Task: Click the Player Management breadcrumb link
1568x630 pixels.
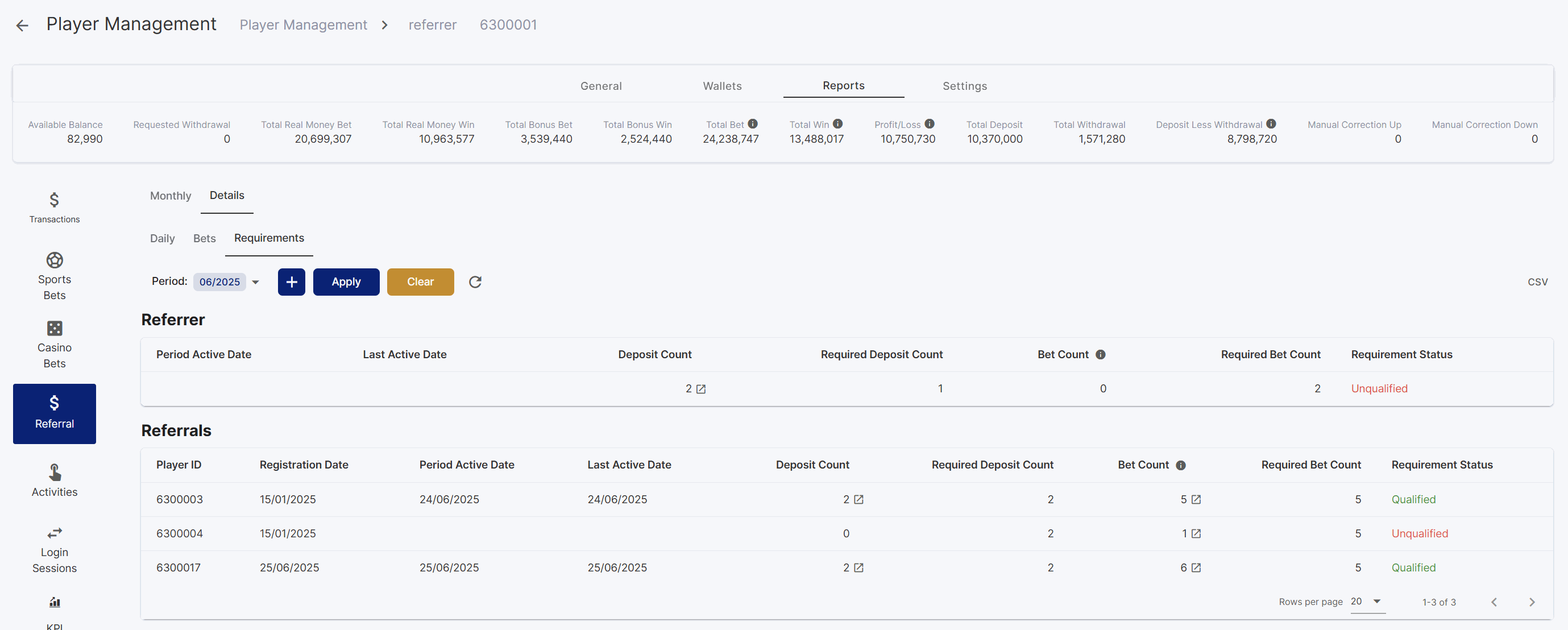Action: click(303, 25)
